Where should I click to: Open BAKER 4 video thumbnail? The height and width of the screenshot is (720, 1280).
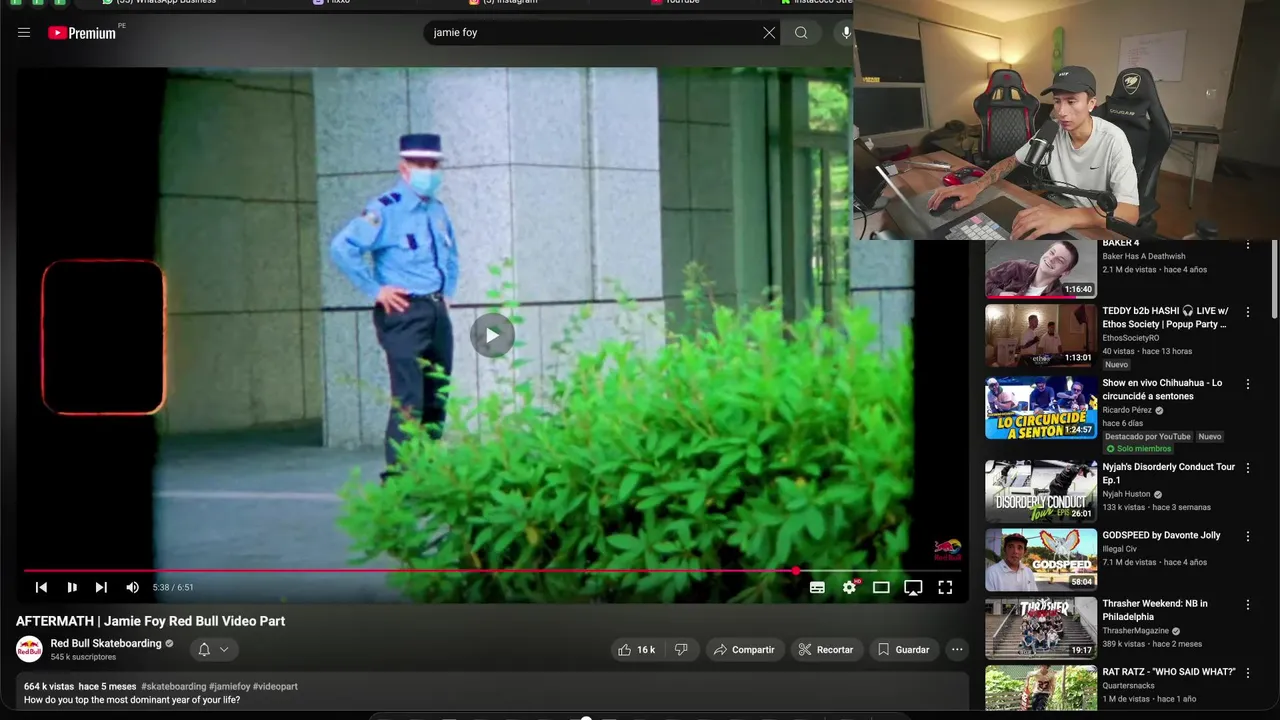(x=1041, y=268)
